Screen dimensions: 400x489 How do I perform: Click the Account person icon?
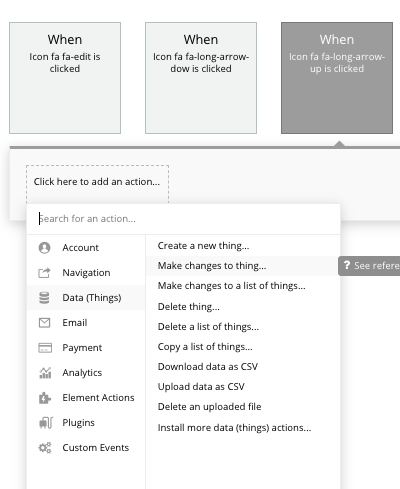coord(44,248)
